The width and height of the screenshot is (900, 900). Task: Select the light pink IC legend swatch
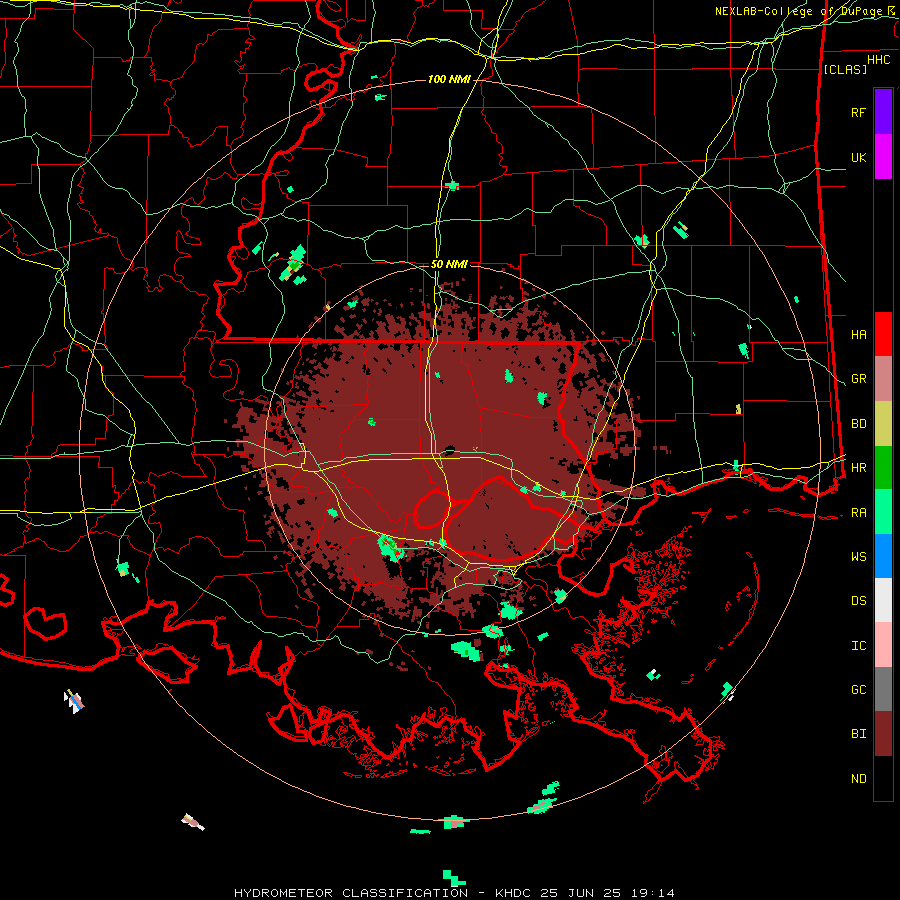883,645
